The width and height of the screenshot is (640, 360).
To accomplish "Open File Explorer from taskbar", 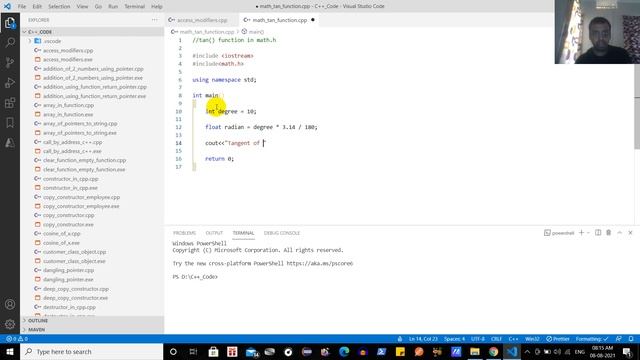I will point(475,351).
